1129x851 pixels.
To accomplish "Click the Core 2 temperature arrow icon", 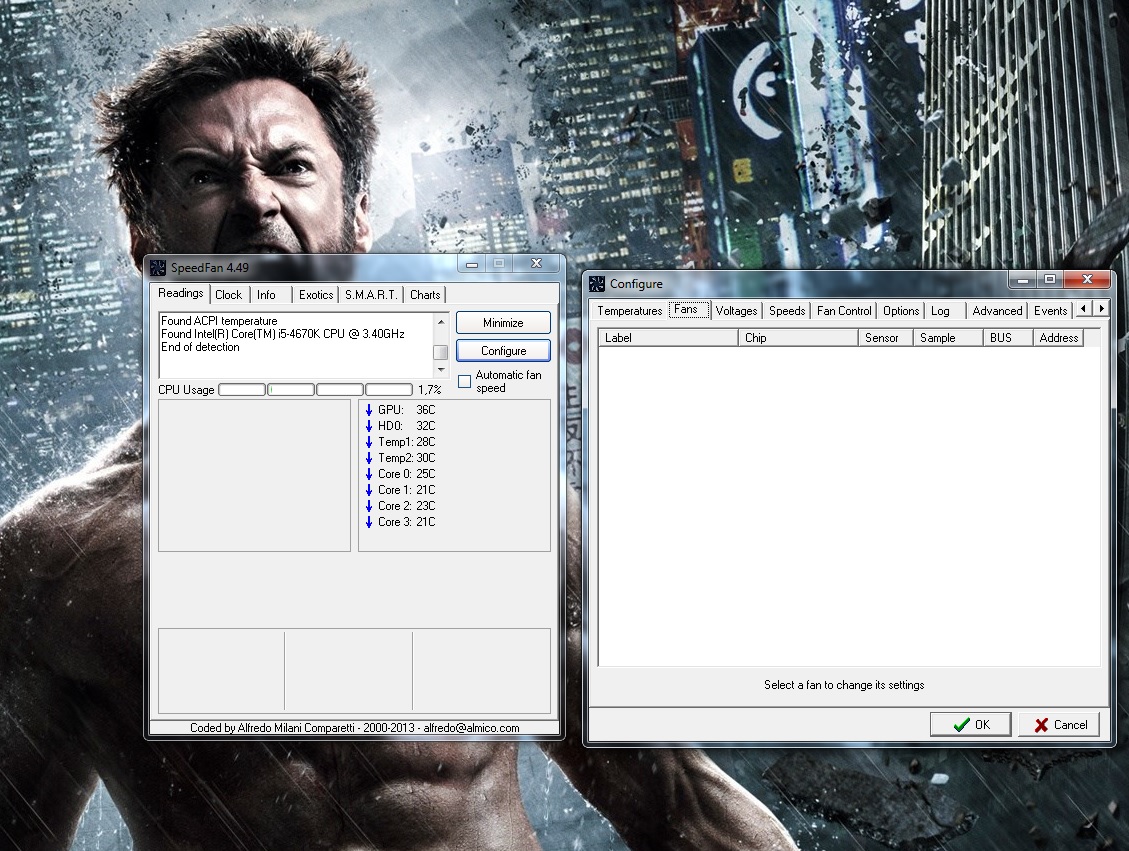I will 369,506.
